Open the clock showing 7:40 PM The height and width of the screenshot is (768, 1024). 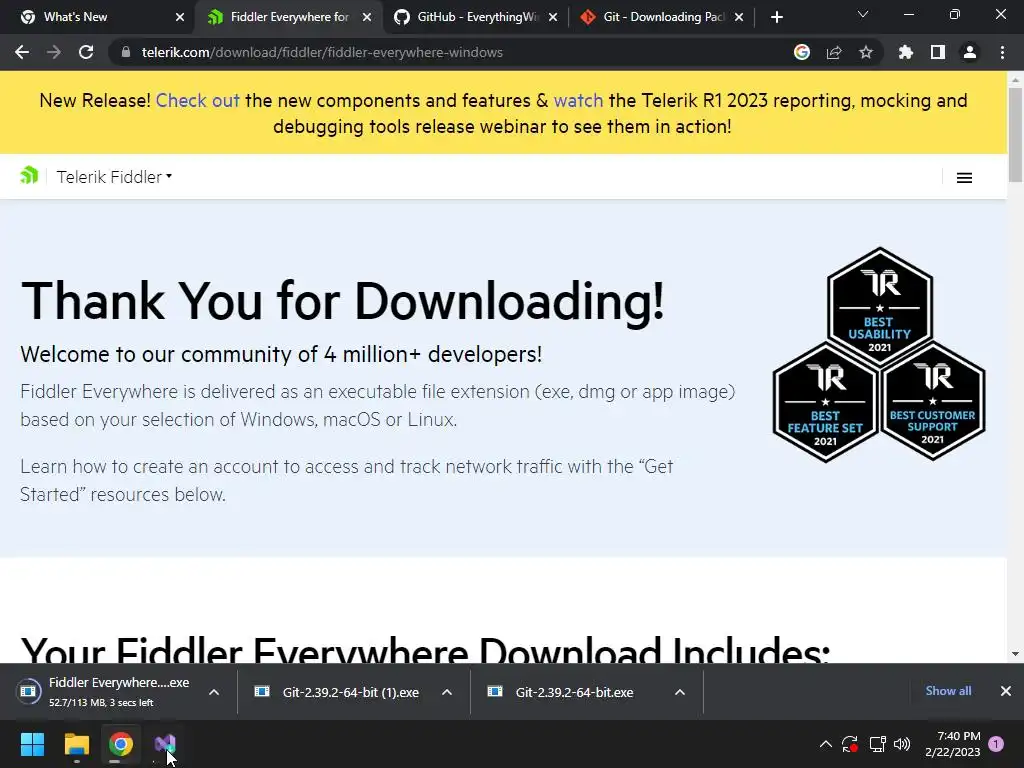coord(953,744)
